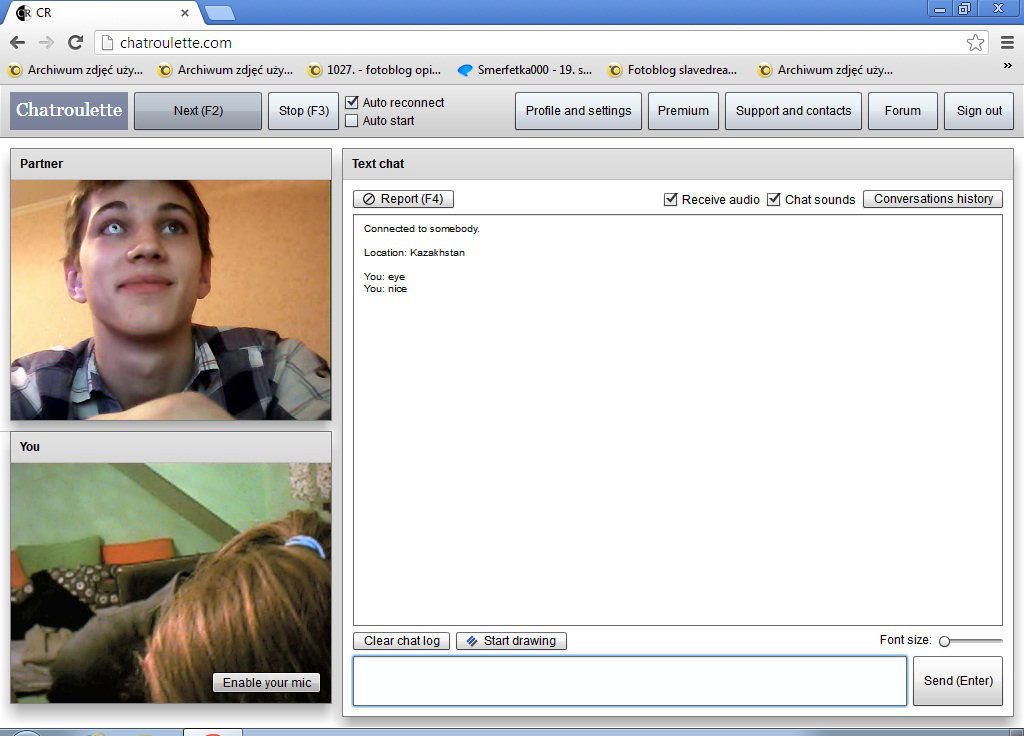Enable your mic on the You video

coord(266,682)
